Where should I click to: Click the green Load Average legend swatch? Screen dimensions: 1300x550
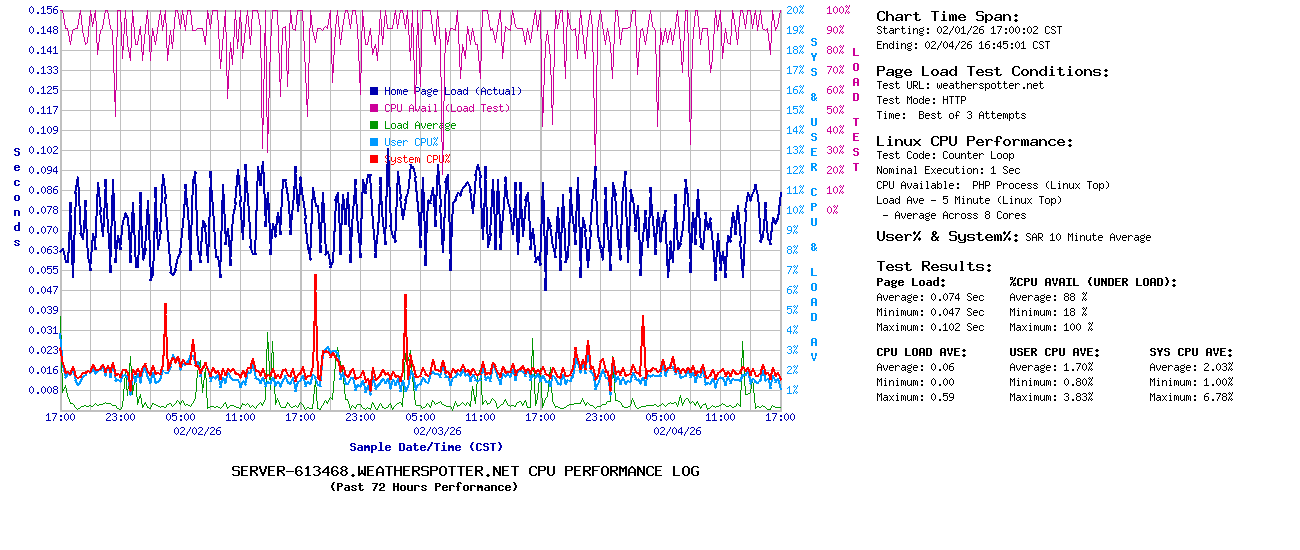coord(374,125)
